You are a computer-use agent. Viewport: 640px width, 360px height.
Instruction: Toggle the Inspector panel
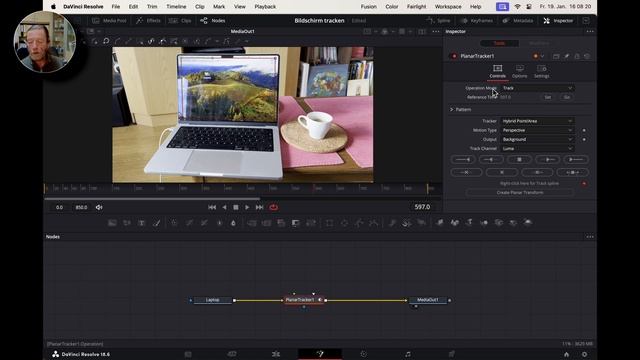click(558, 20)
